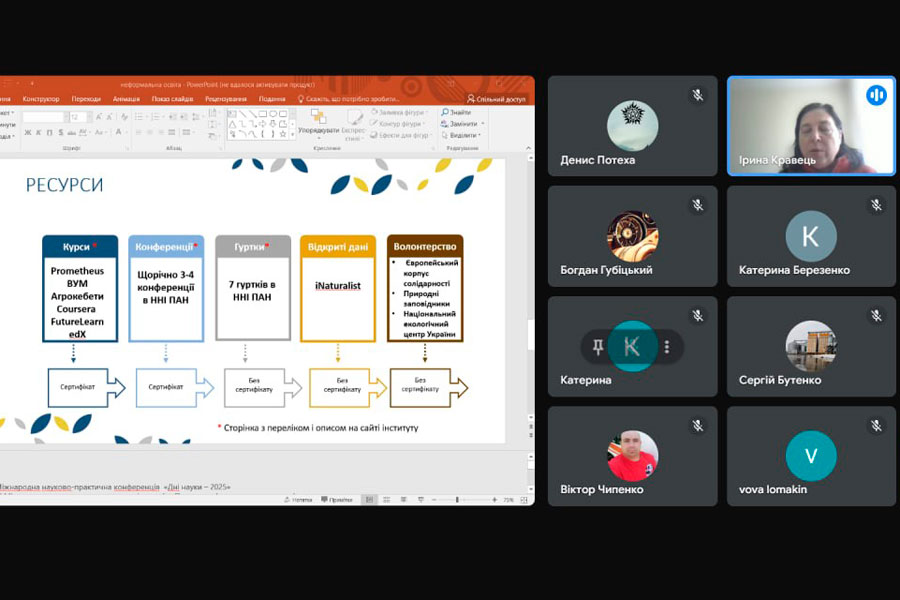This screenshot has width=900, height=600.
Task: Click the Курси box header on slide
Action: pyautogui.click(x=80, y=247)
